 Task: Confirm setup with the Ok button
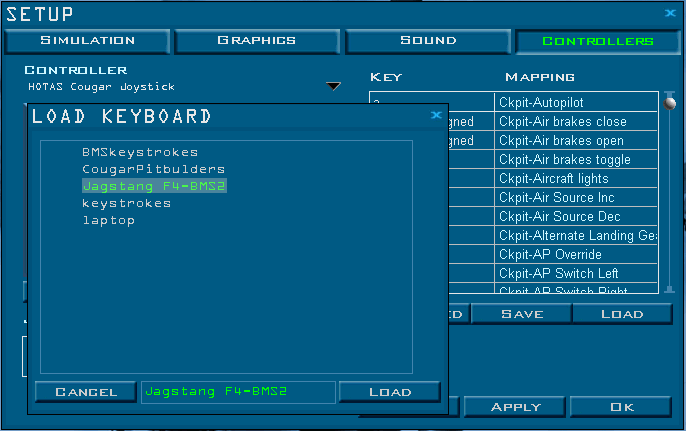(622, 407)
